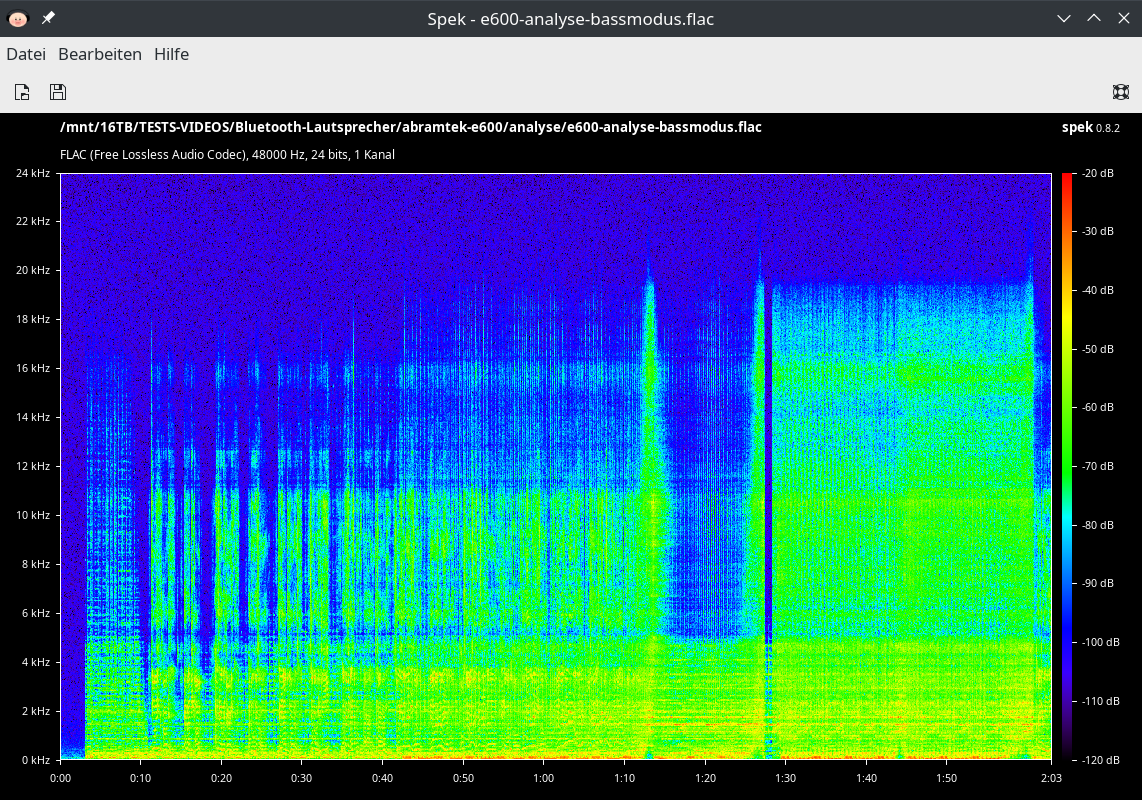Click the 16 kHz frequency axis label

pyautogui.click(x=33, y=368)
